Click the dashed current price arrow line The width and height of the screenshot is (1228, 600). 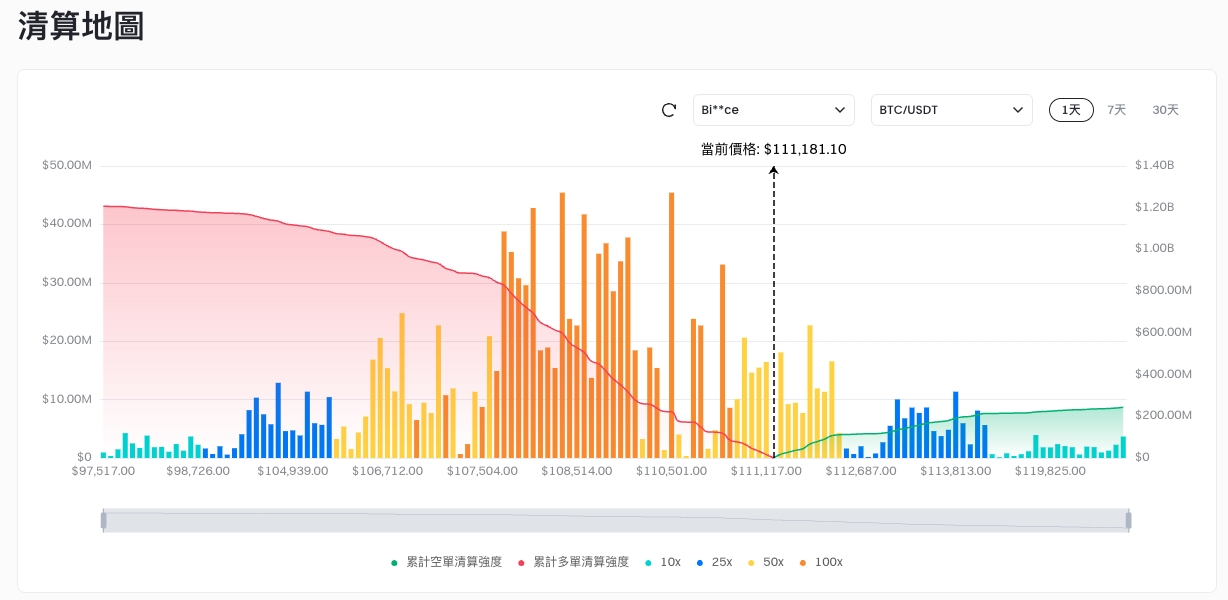(773, 300)
